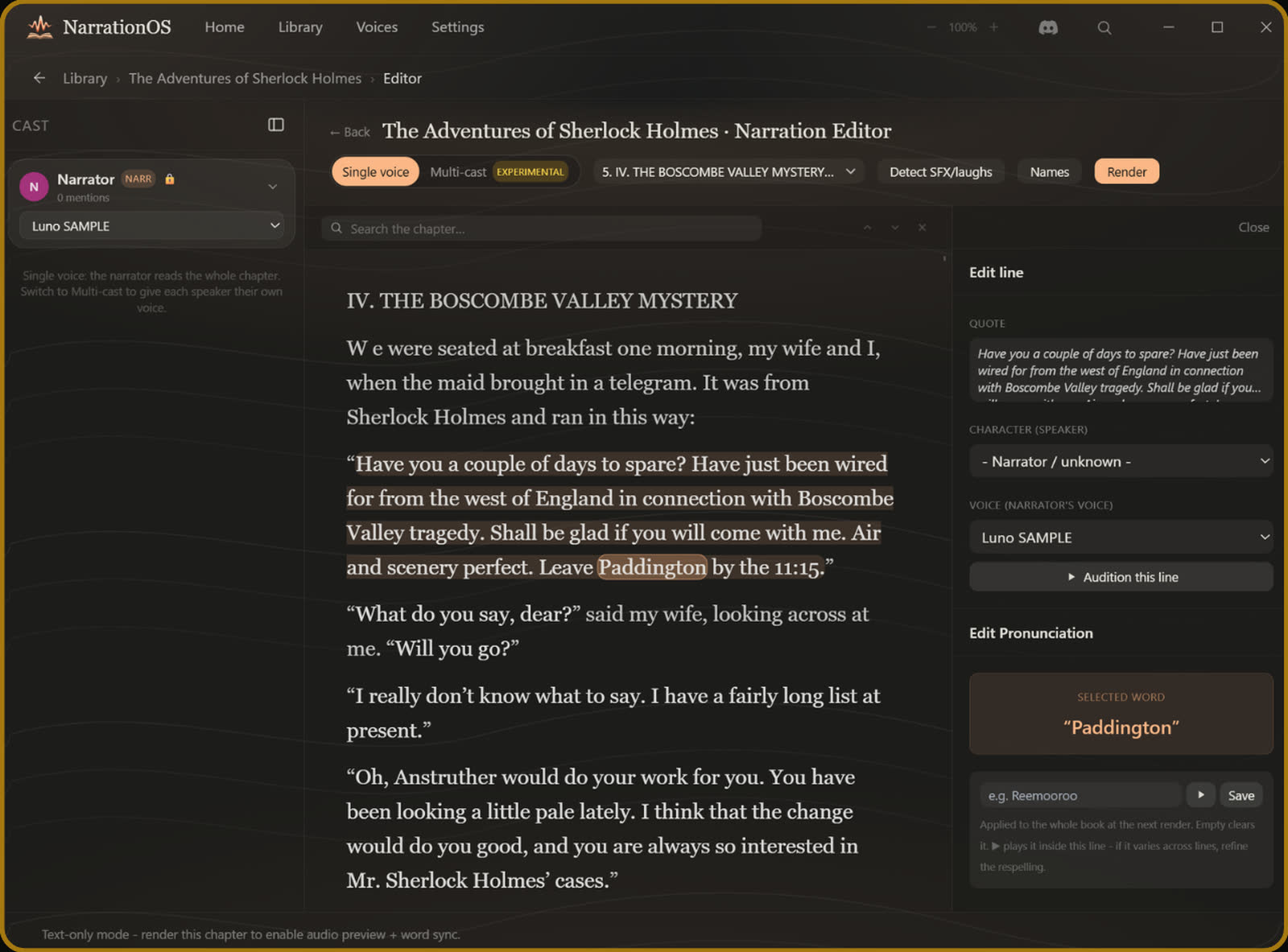The image size is (1288, 952).
Task: Open the Home menu
Action: coord(225,27)
